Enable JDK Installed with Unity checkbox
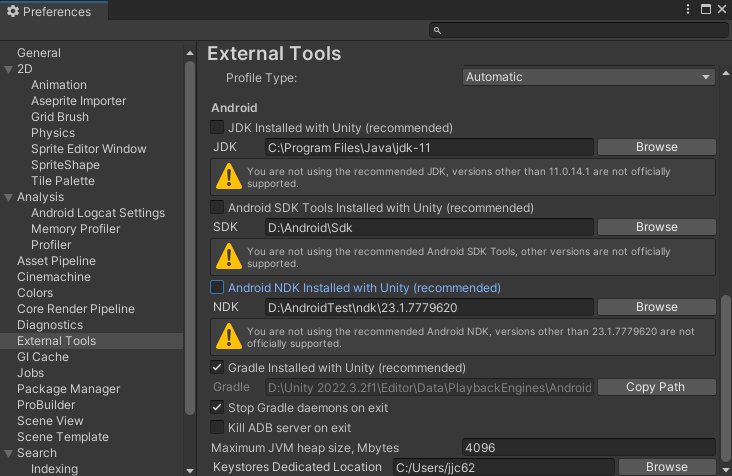732x476 pixels. pyautogui.click(x=217, y=127)
